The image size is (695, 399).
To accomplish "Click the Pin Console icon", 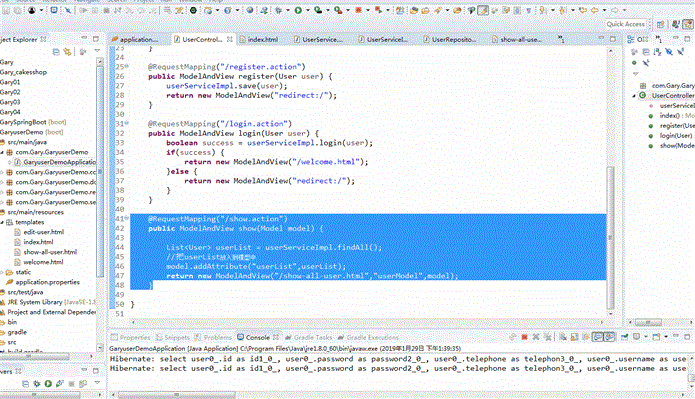I will click(x=625, y=337).
